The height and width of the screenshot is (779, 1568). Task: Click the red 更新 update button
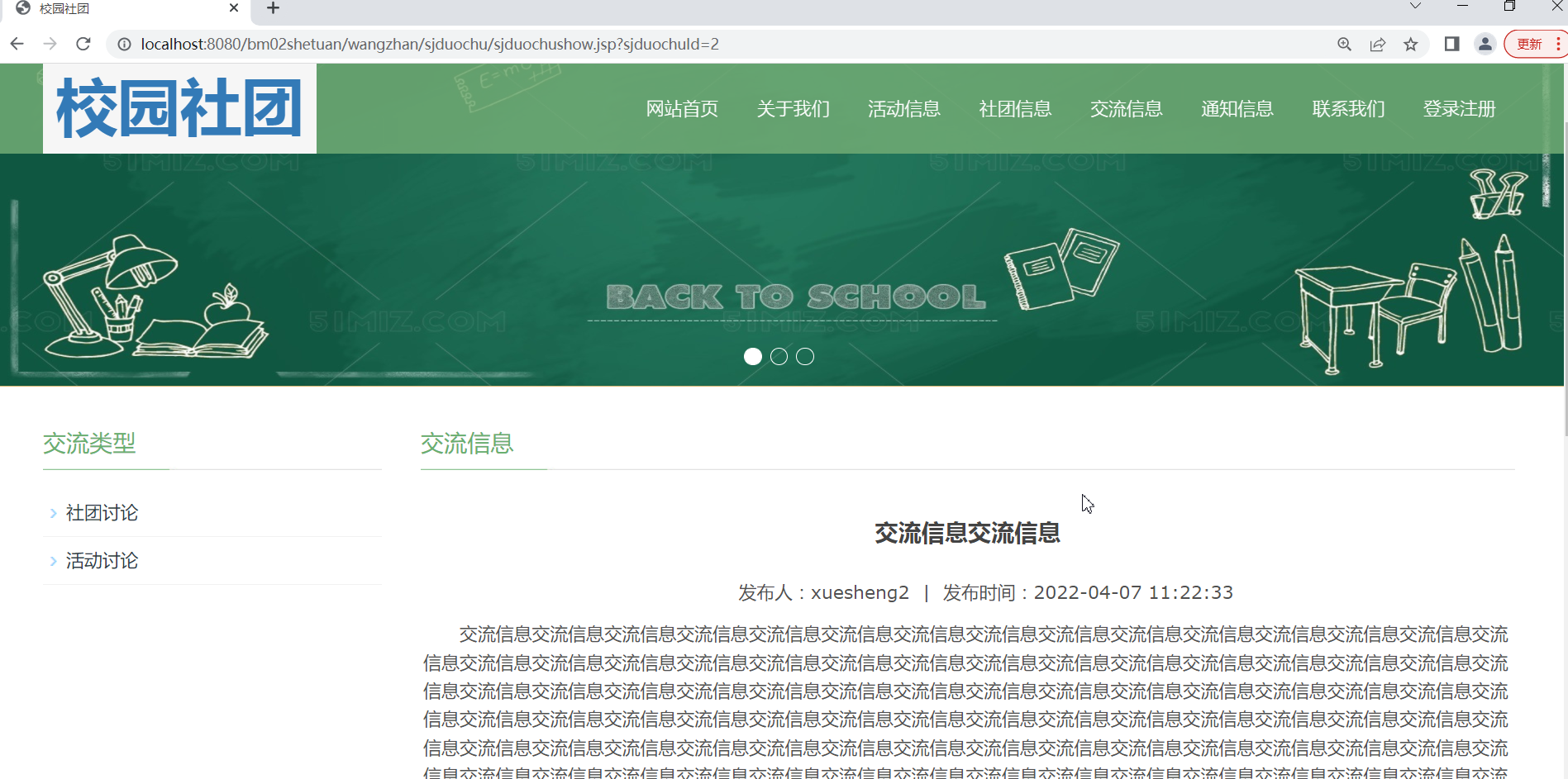[1529, 45]
